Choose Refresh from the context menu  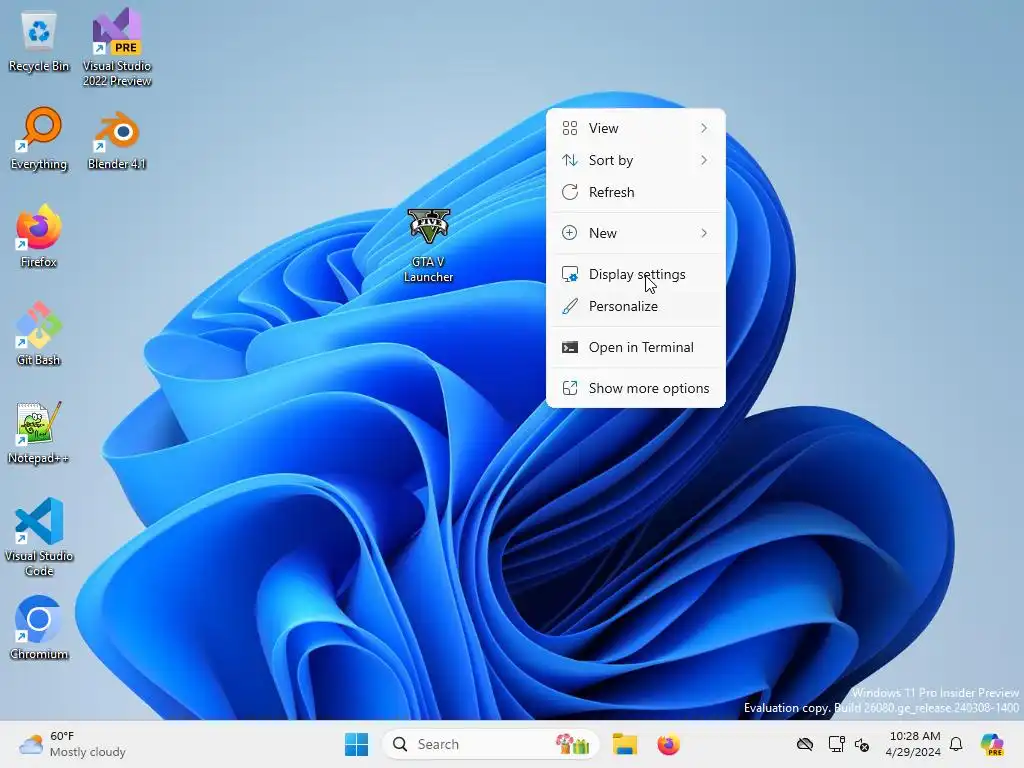[x=635, y=192]
